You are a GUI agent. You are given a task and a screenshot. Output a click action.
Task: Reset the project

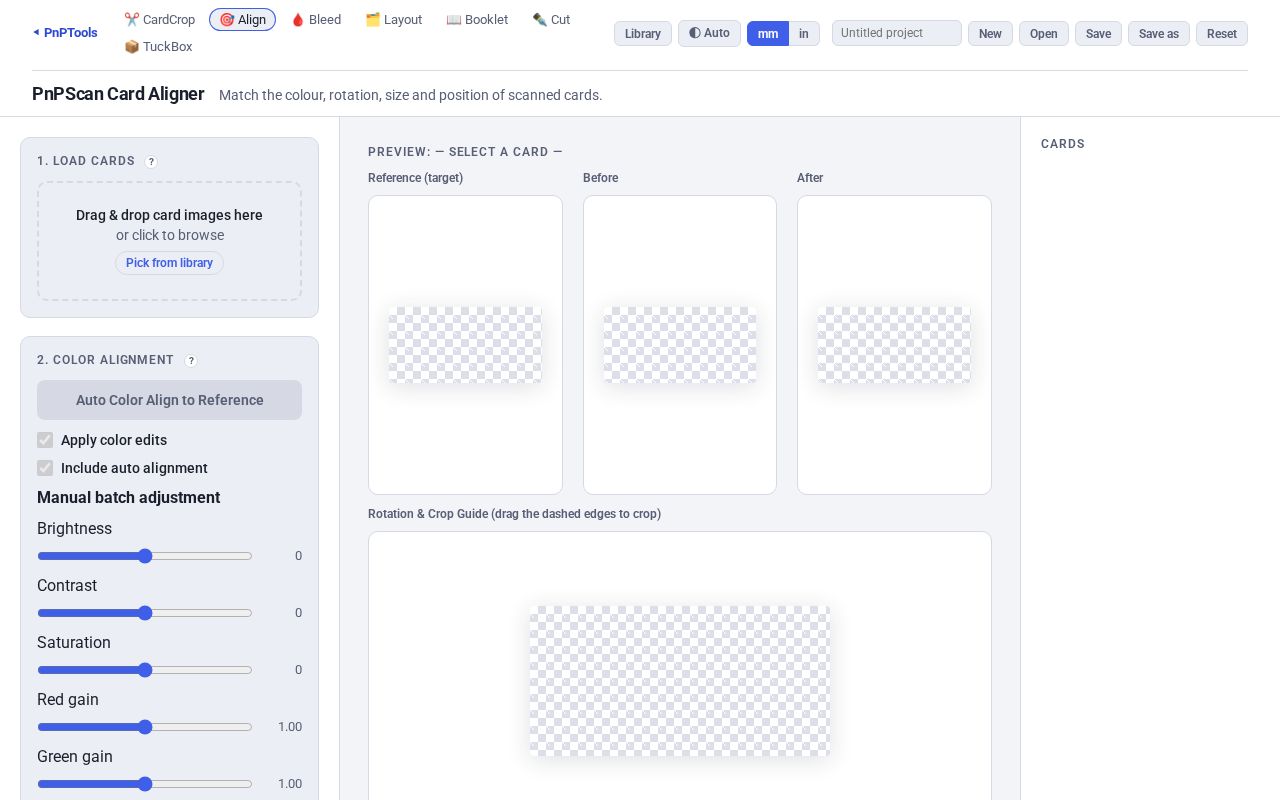pos(1222,33)
